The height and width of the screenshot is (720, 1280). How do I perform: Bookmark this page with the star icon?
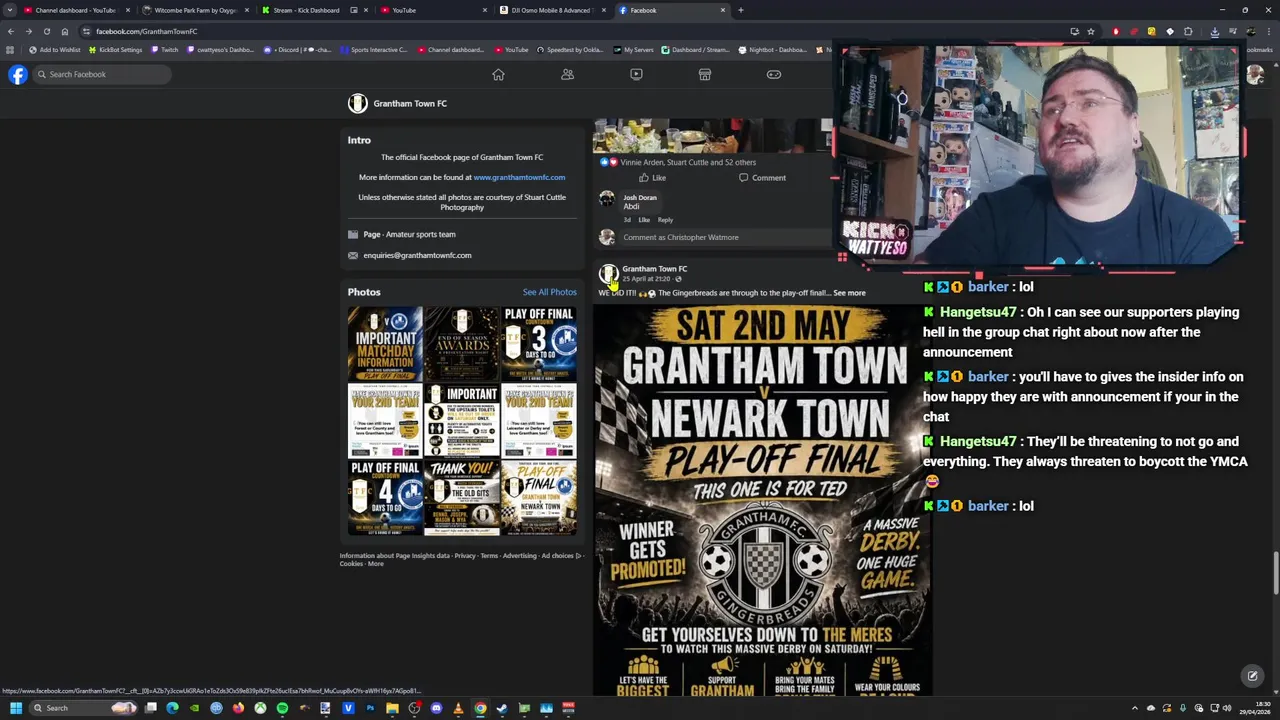point(1091,31)
